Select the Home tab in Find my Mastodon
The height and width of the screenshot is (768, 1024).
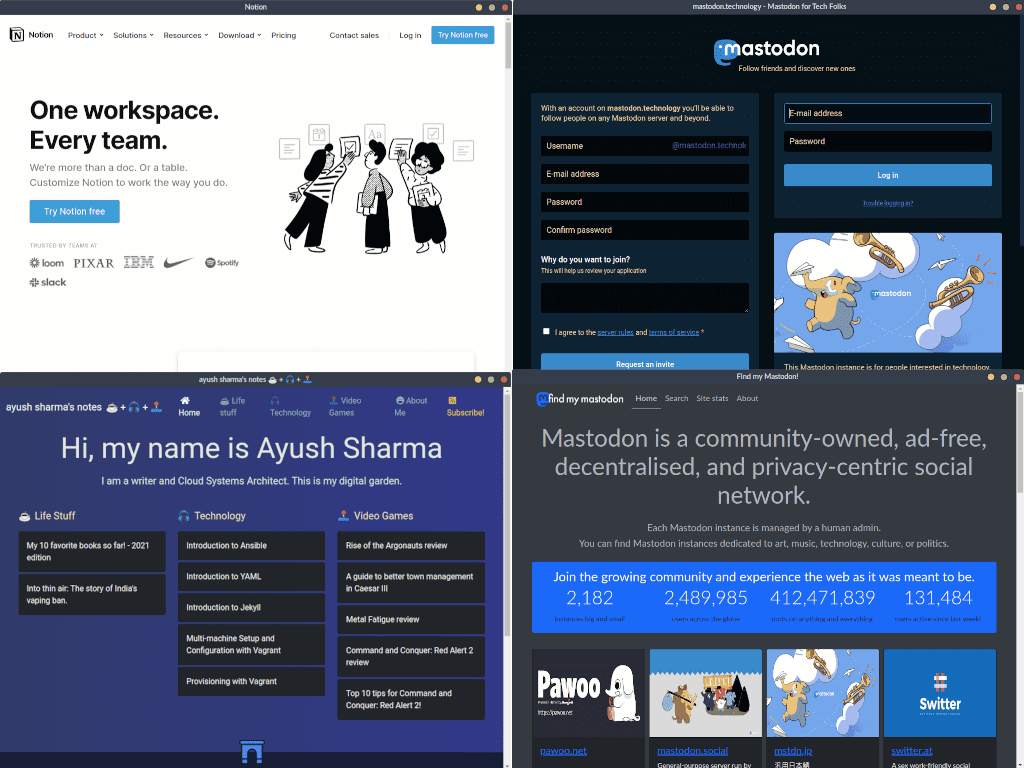646,398
